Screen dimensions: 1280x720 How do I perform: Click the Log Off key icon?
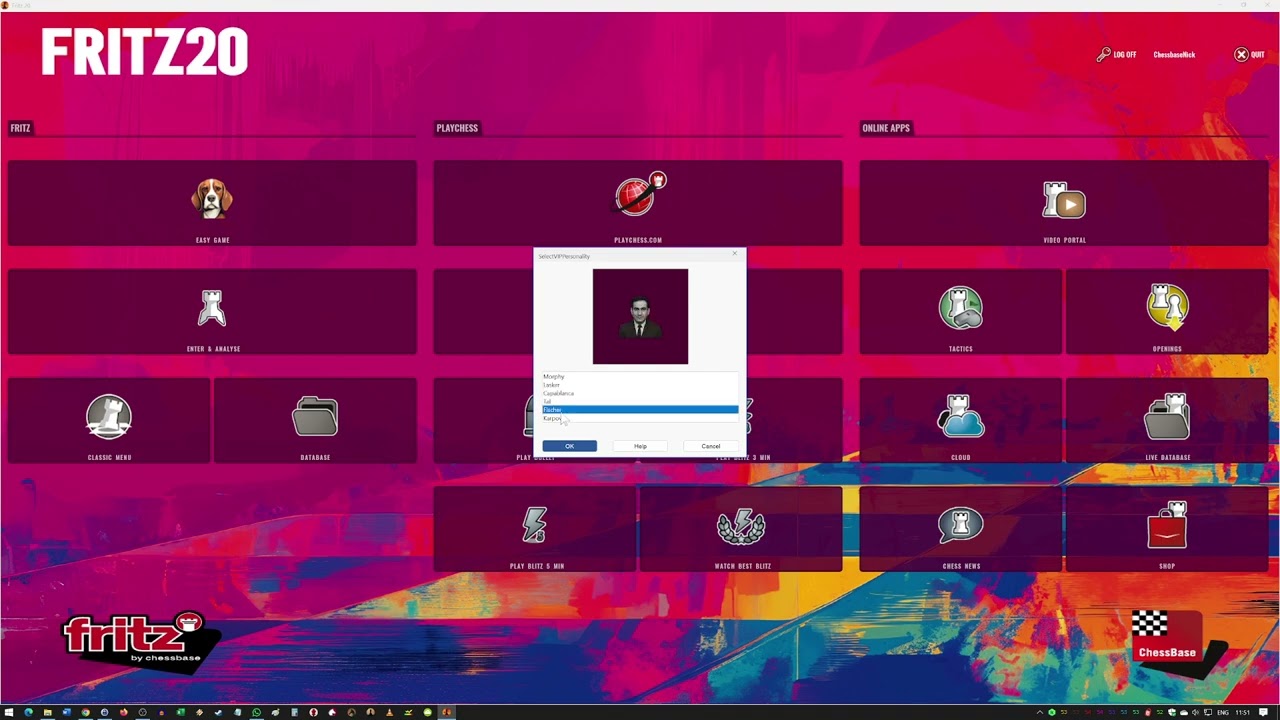tap(1103, 54)
